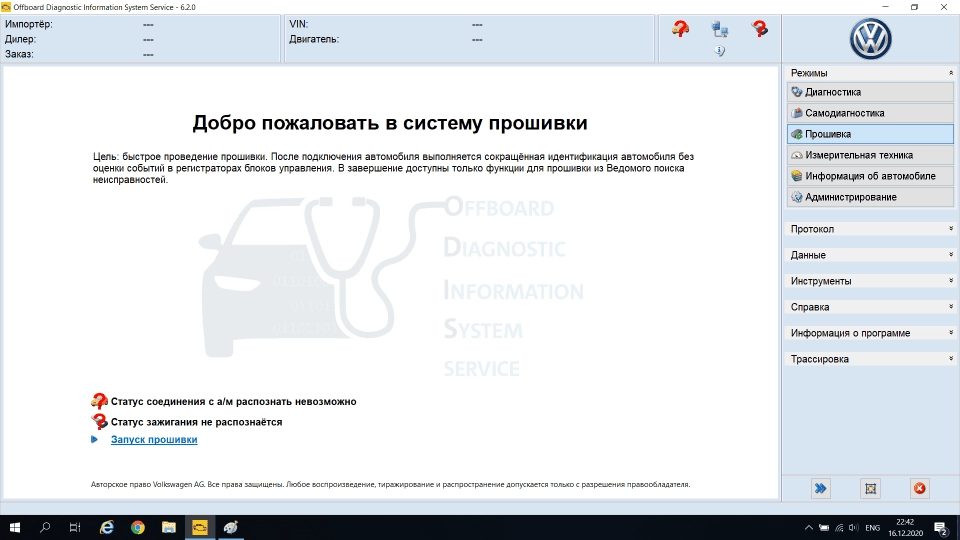This screenshot has width=960, height=540.
Task: Click the Измерительная техника gauge icon
Action: point(797,156)
